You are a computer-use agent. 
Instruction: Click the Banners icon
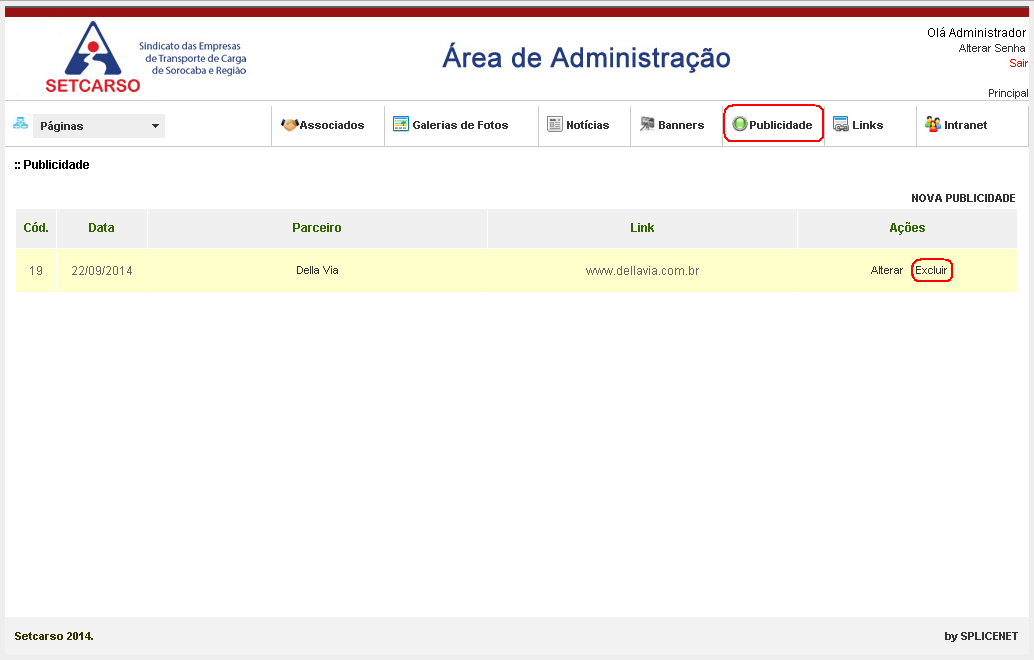click(x=647, y=124)
